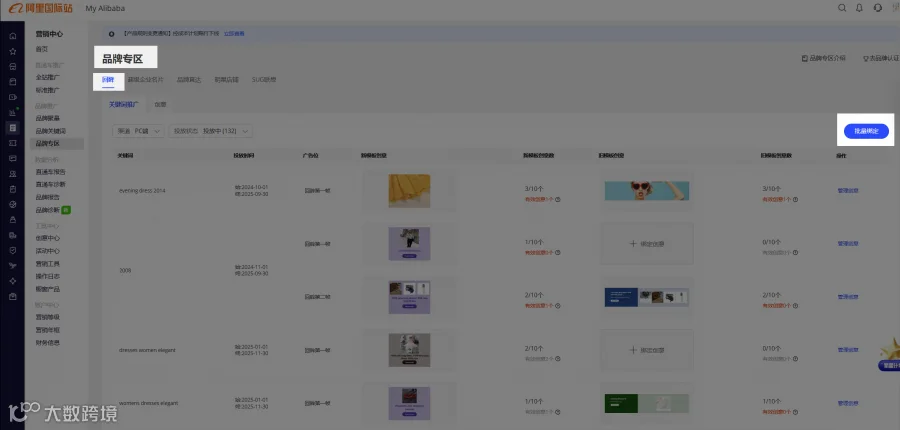The height and width of the screenshot is (430, 900).
Task: Open the 品牌专区介绍 link
Action: 824,59
